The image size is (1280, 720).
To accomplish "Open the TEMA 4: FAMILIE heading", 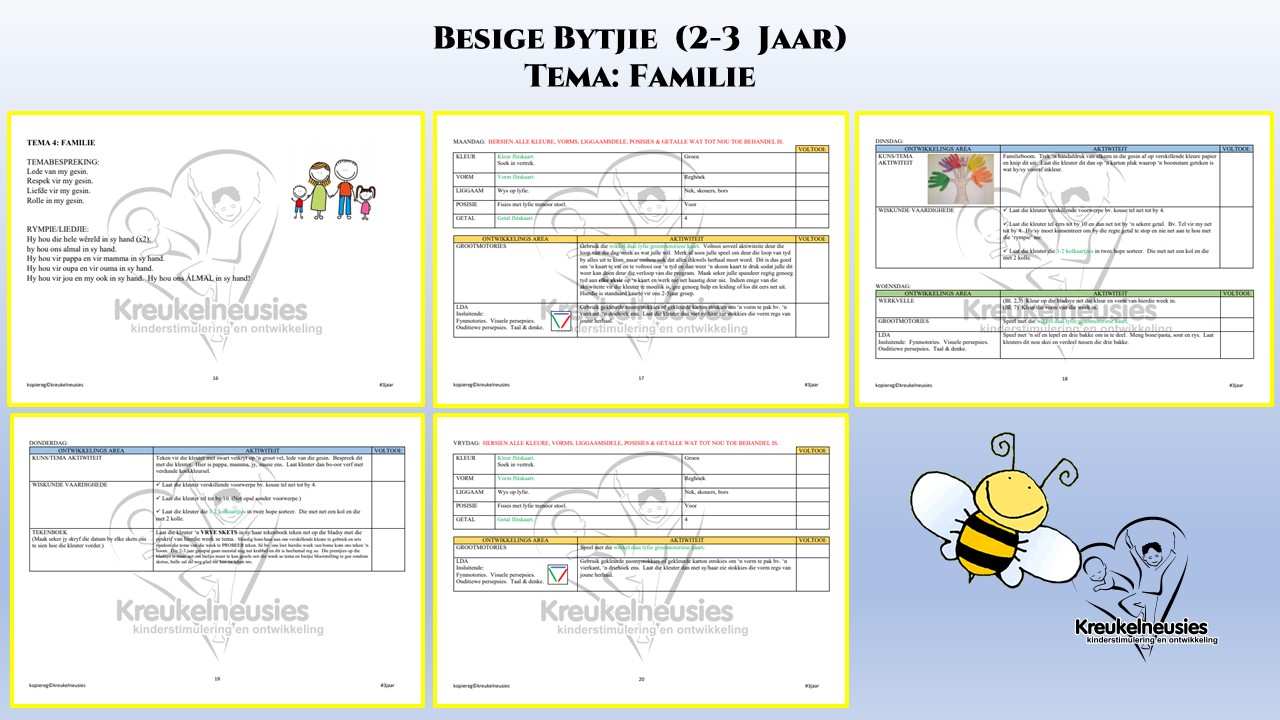I will (61, 143).
